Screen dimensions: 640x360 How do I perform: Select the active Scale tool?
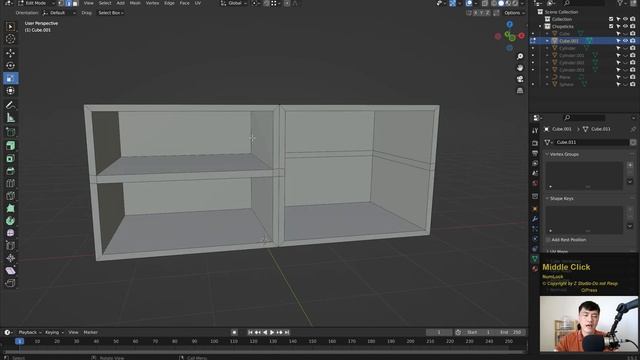11,78
